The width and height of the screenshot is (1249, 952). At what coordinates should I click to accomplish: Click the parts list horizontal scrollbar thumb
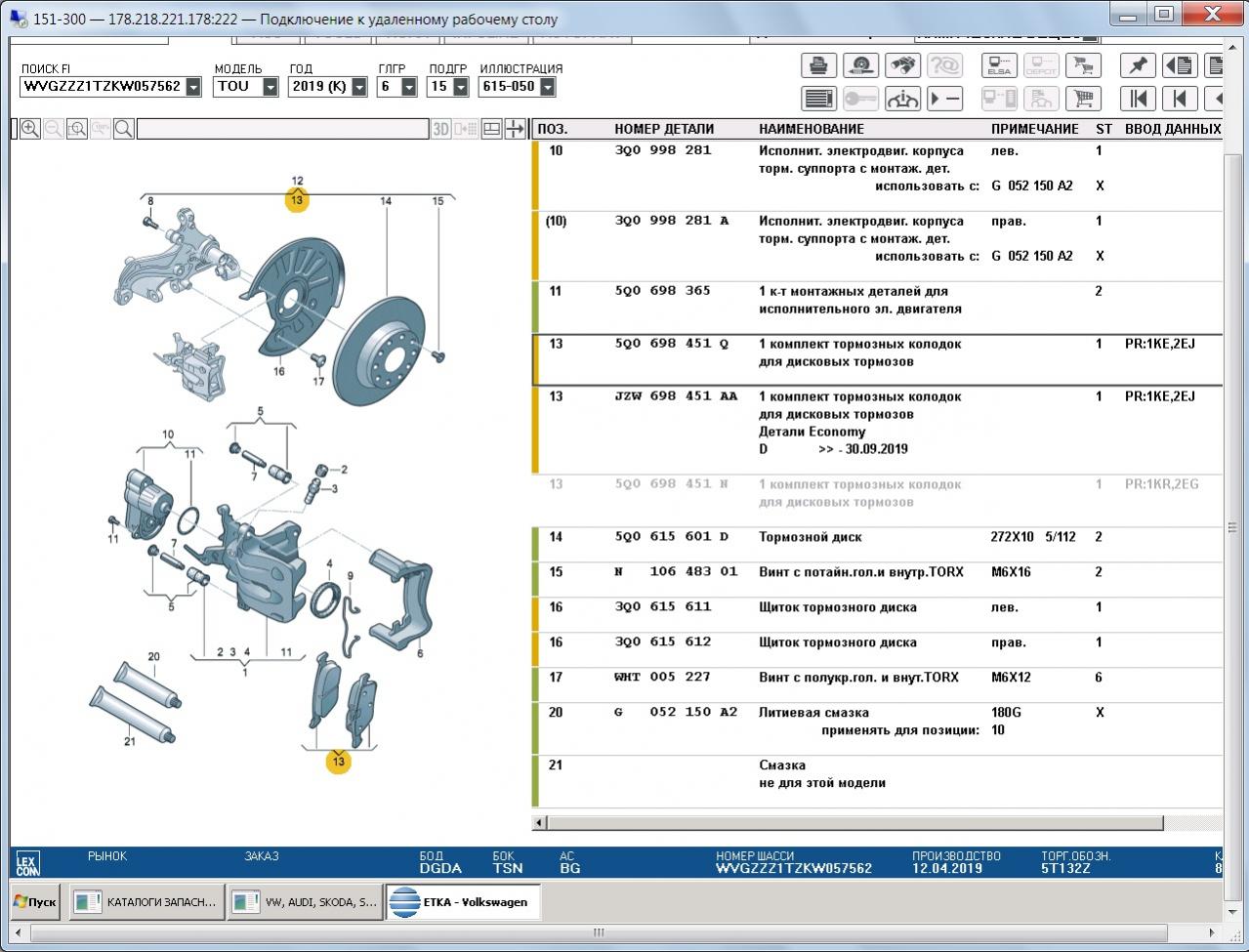(x=855, y=823)
